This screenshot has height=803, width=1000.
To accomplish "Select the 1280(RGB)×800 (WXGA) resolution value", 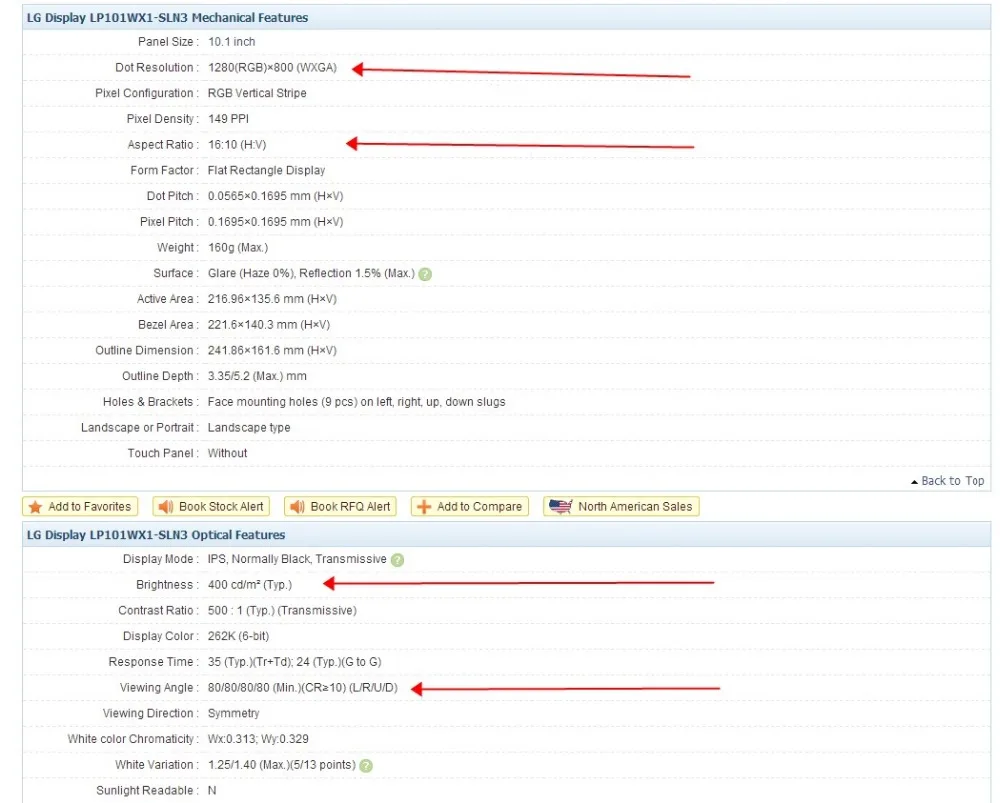I will [x=272, y=68].
